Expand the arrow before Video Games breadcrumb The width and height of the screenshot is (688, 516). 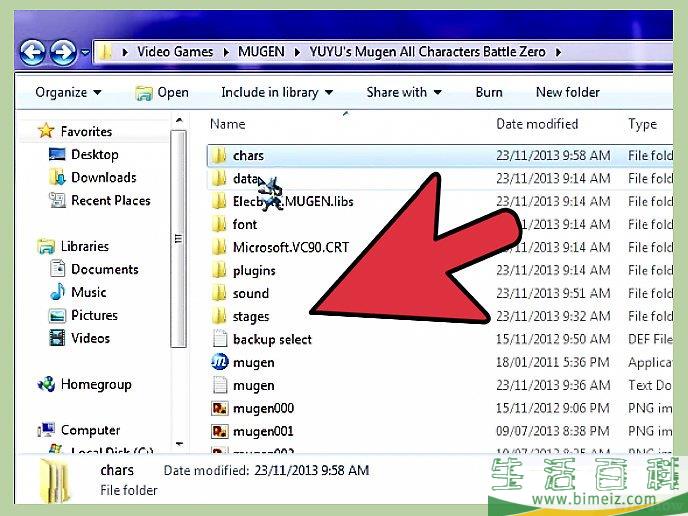point(125,53)
